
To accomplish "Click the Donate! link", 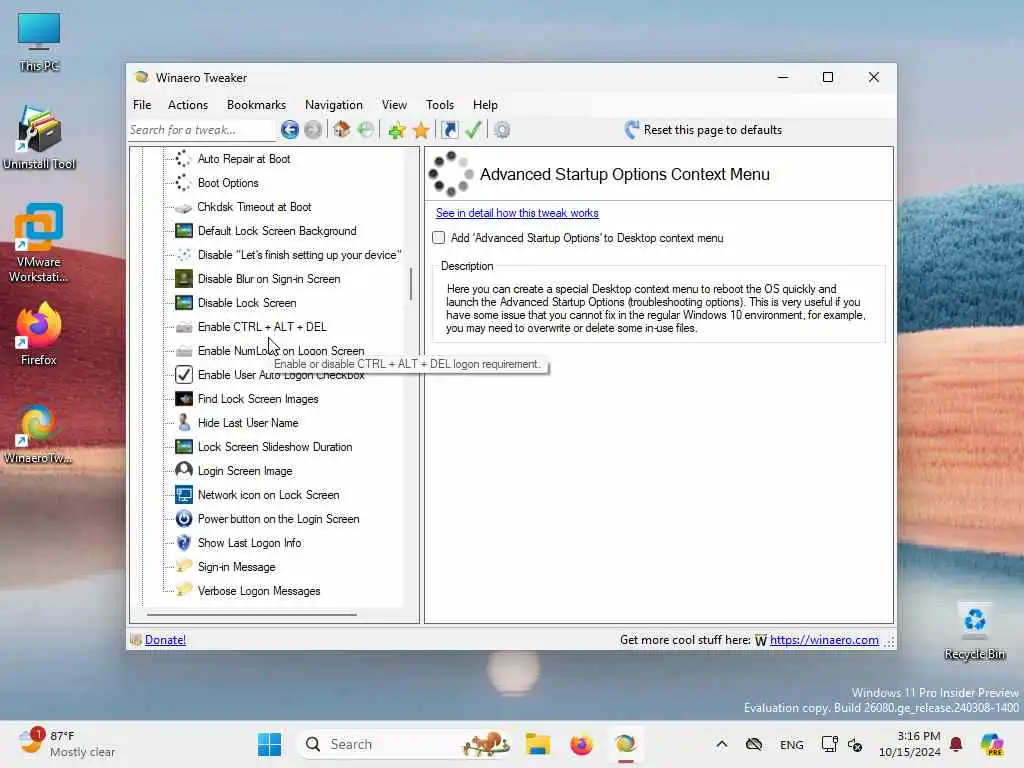I will (165, 640).
